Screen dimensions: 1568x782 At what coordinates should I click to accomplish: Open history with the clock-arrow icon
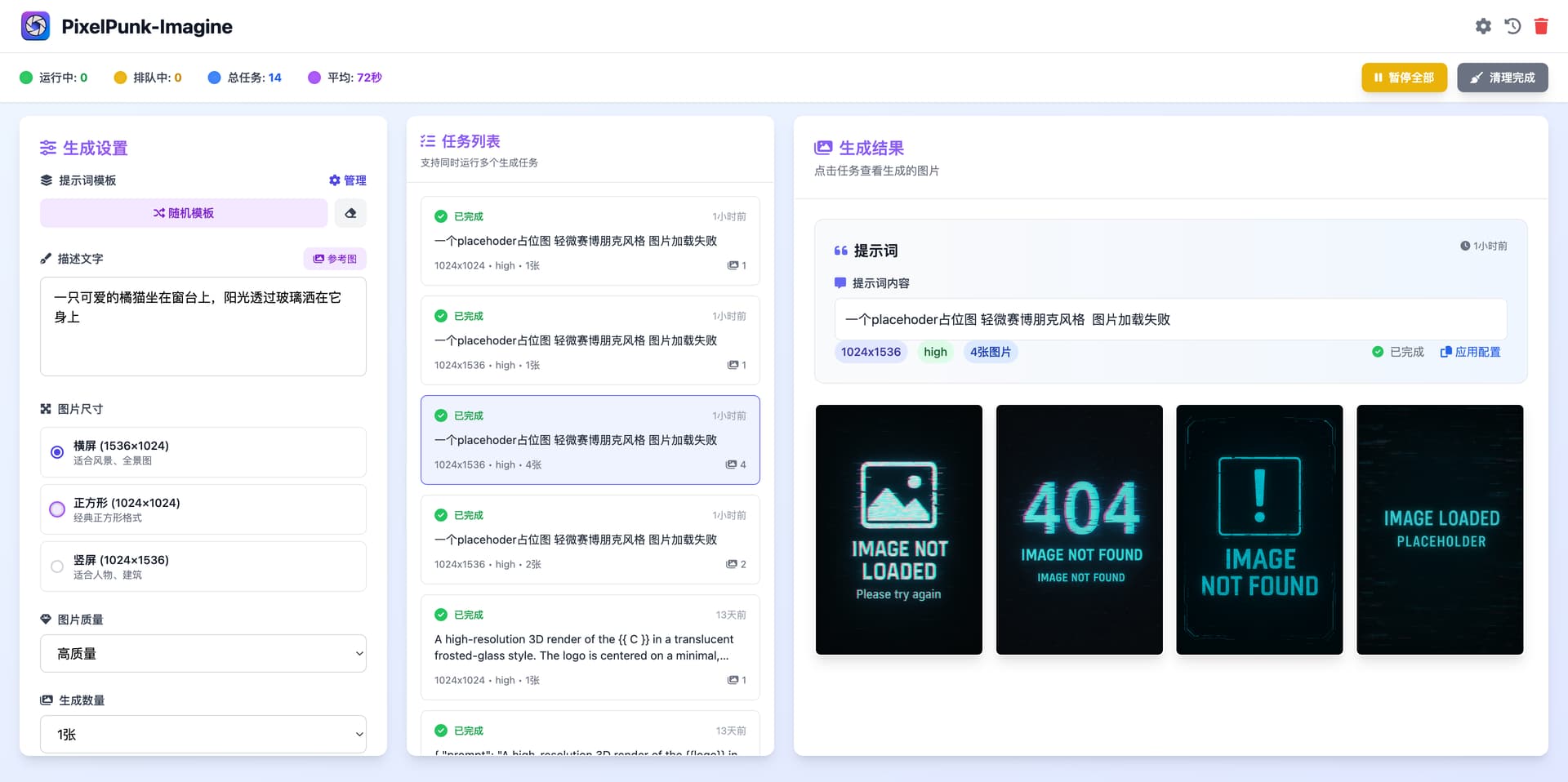(1512, 26)
